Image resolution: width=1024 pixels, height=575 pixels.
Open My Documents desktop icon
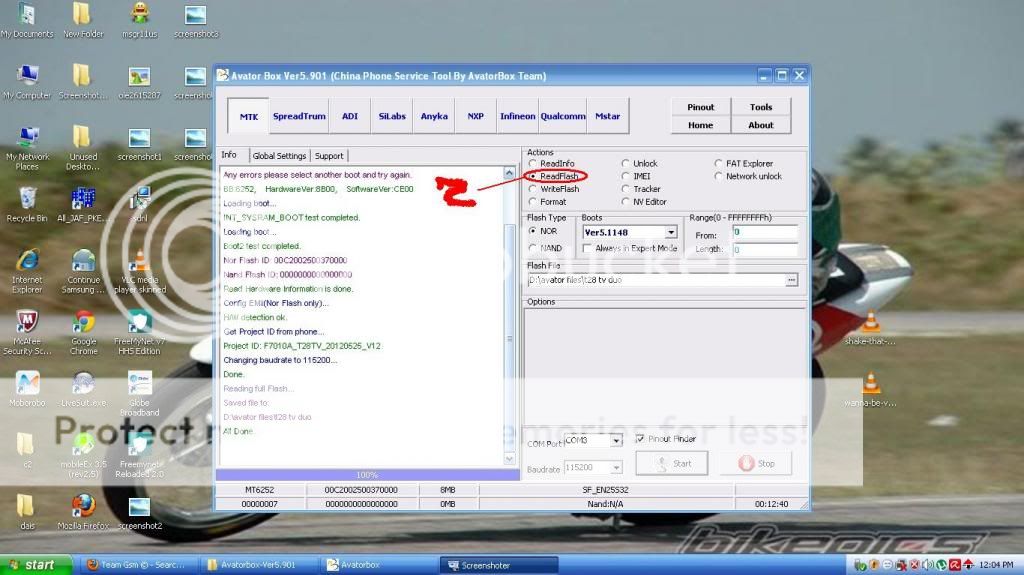[27, 20]
